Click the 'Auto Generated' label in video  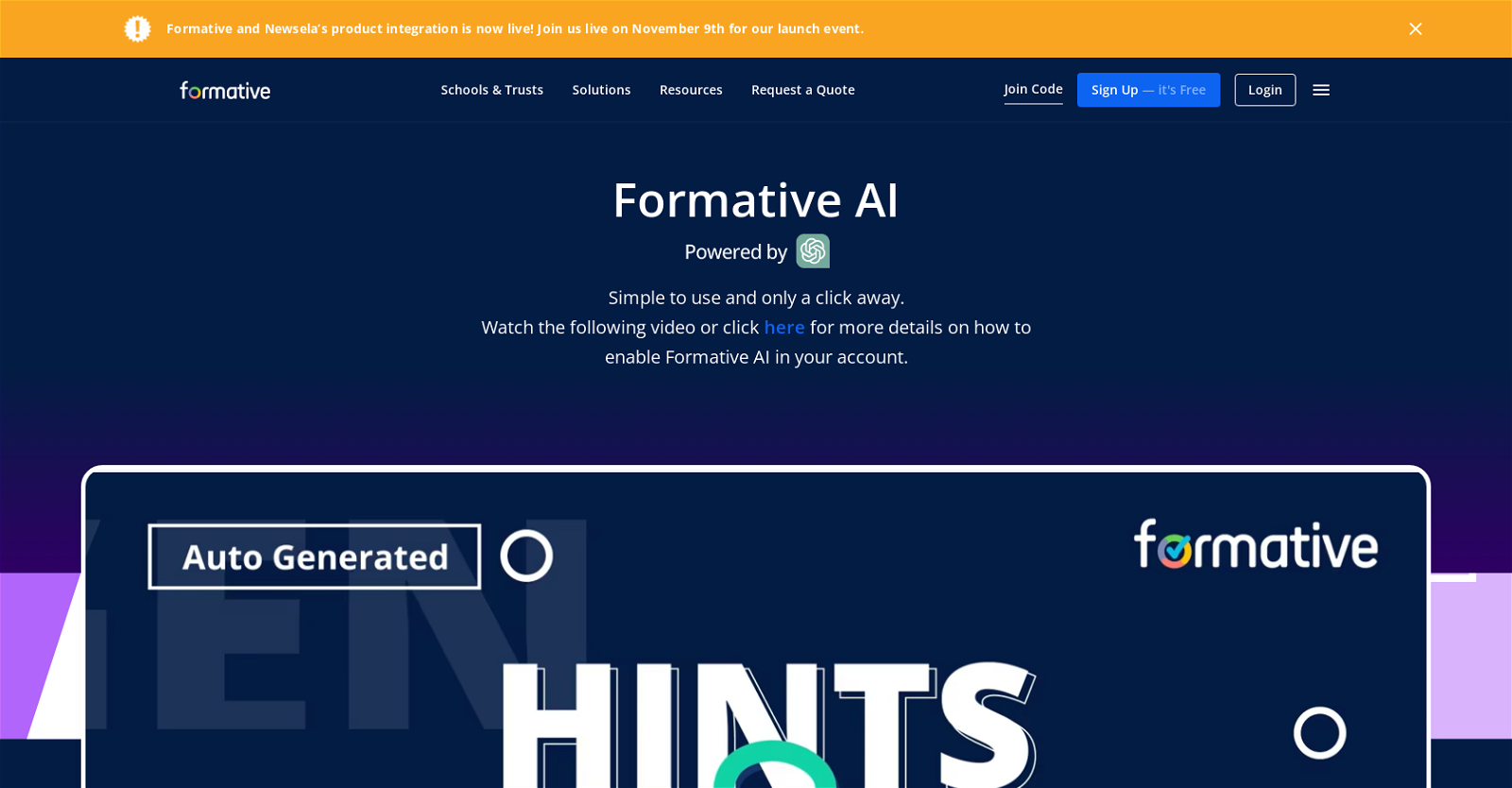coord(315,557)
